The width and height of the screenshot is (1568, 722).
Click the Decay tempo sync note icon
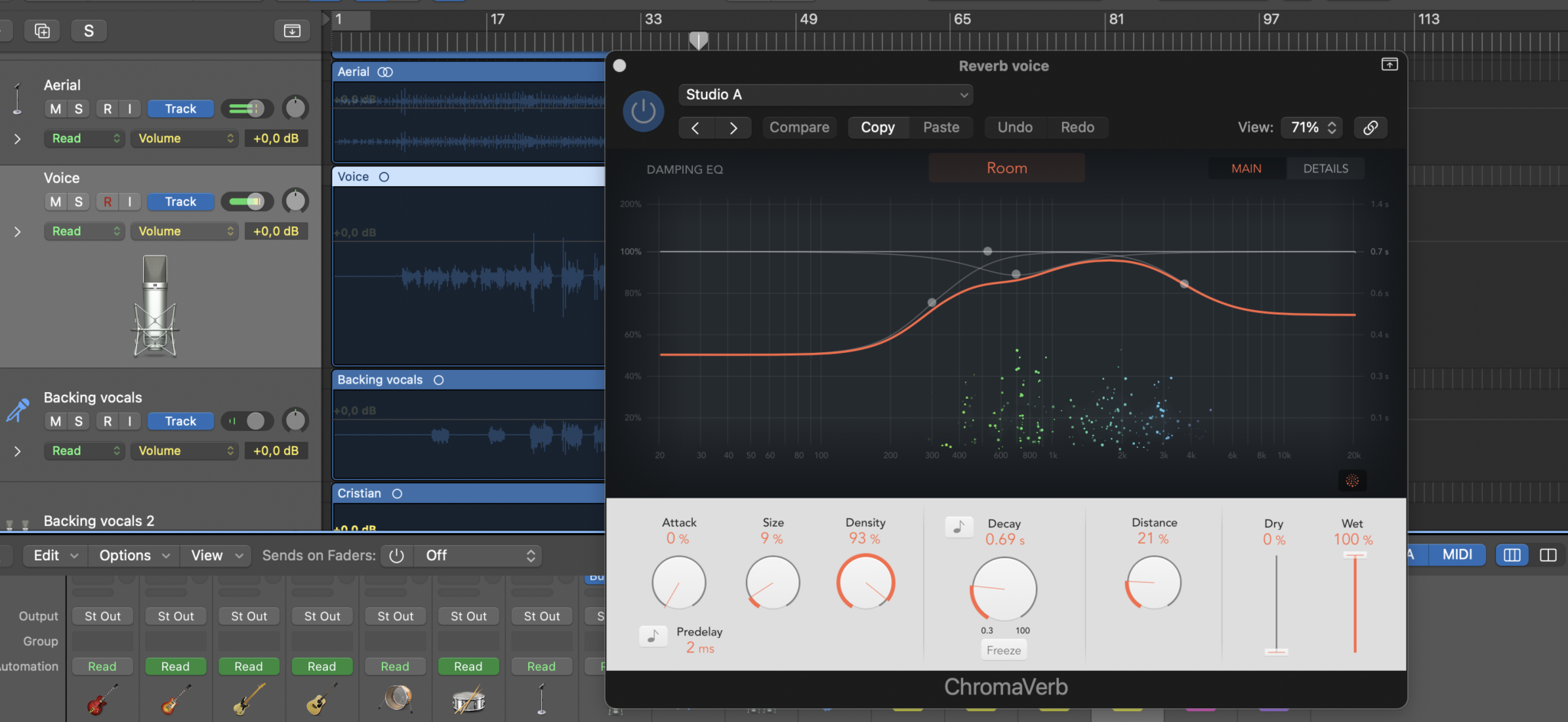959,527
